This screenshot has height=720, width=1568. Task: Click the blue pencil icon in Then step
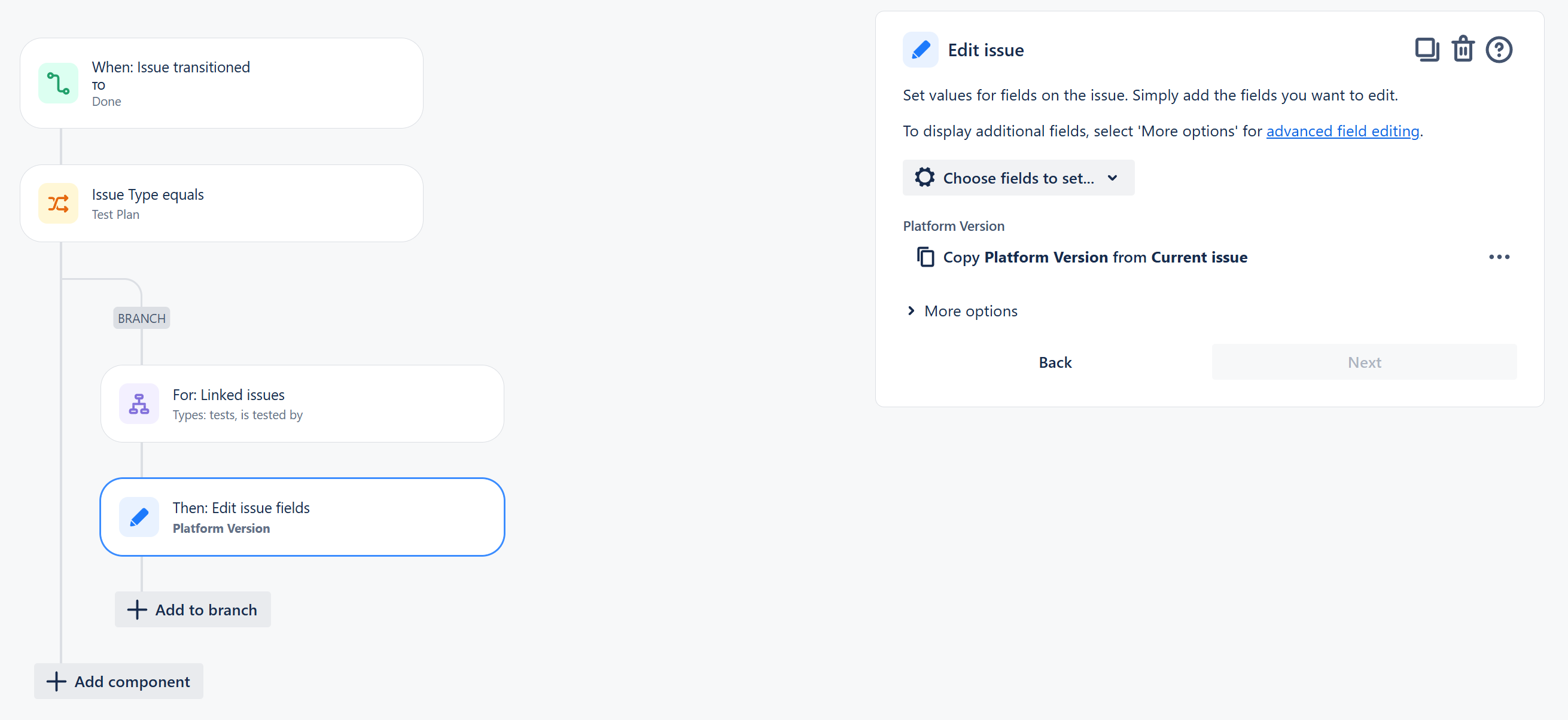click(x=139, y=517)
